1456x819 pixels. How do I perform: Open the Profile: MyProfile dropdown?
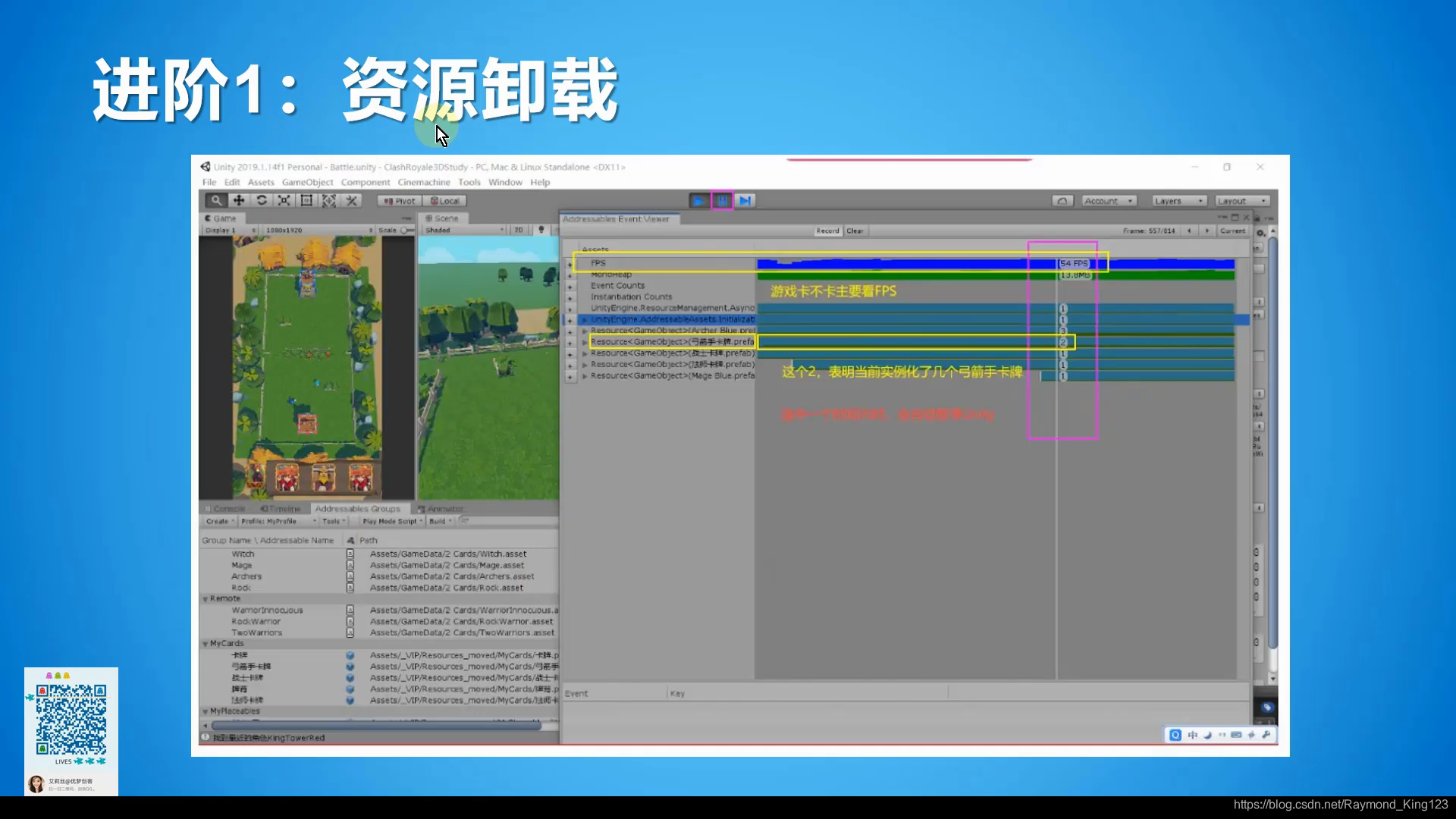tap(278, 521)
